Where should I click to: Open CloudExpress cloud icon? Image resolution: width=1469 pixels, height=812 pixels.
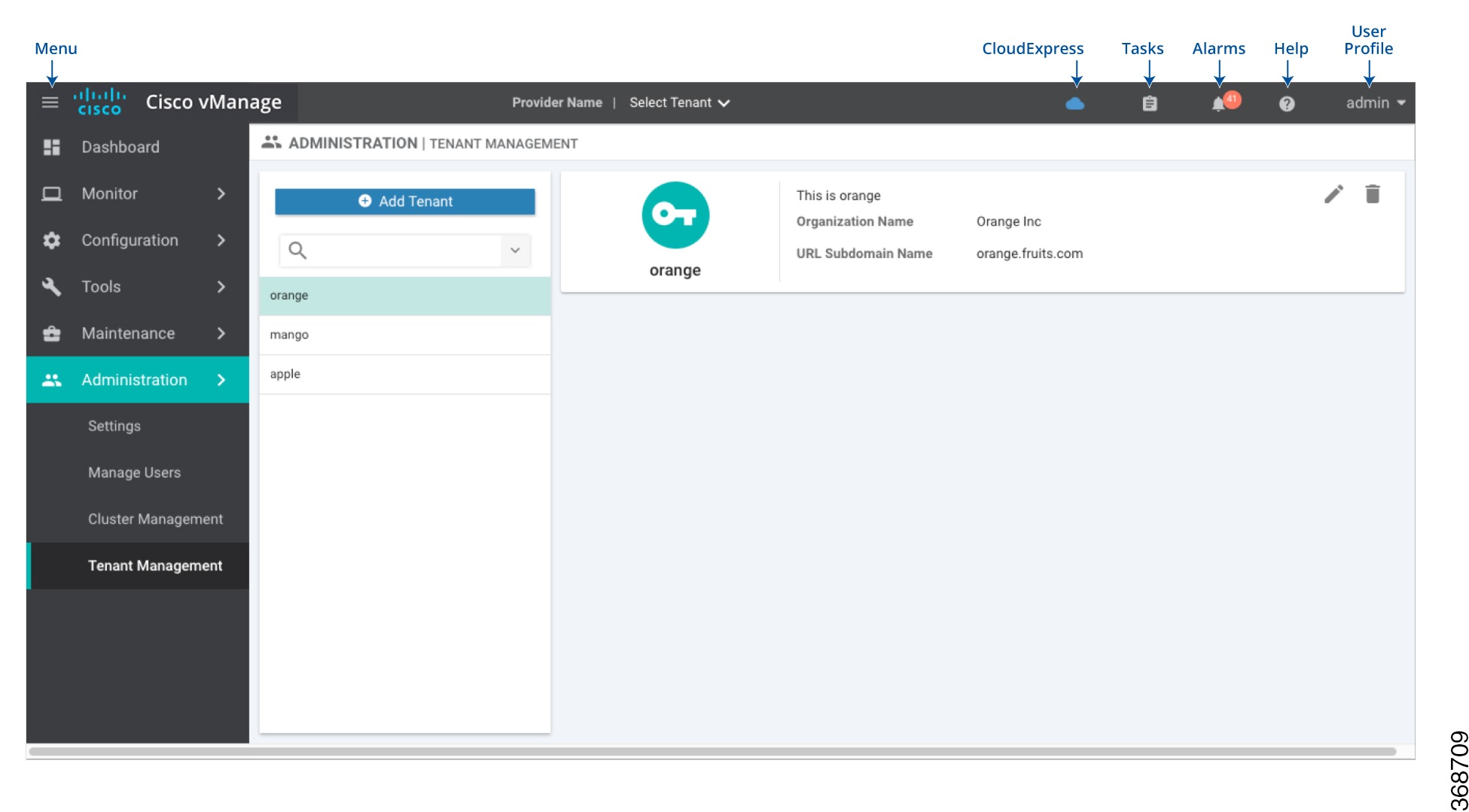pos(1075,103)
